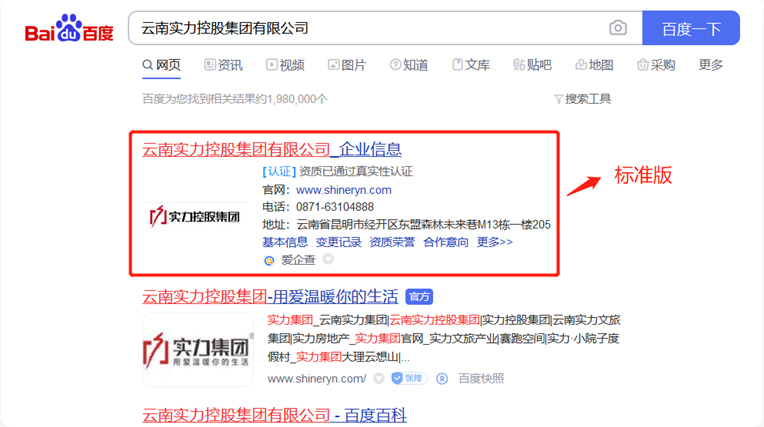
Task: Open 百度百科 result for 云南实力控股集团
Action: [x=274, y=414]
